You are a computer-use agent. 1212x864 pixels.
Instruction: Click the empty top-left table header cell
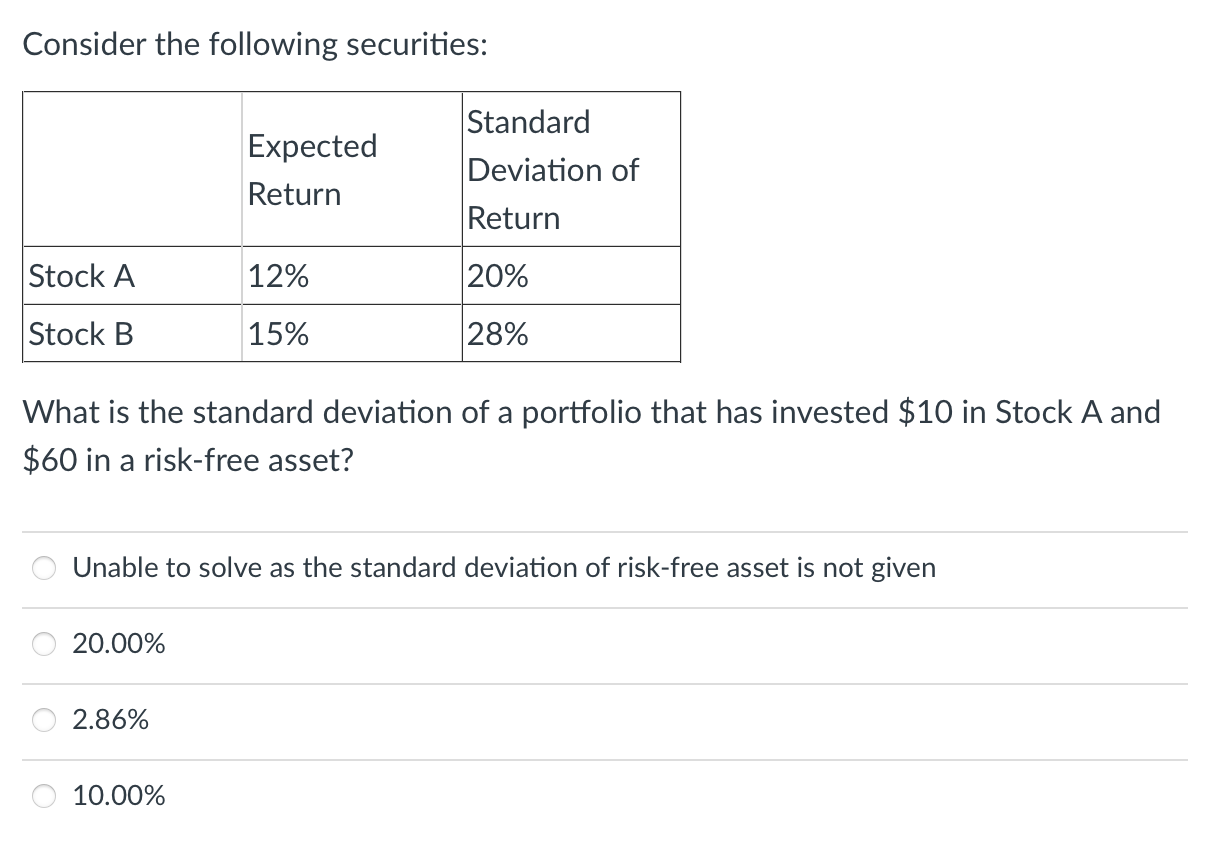(x=132, y=170)
